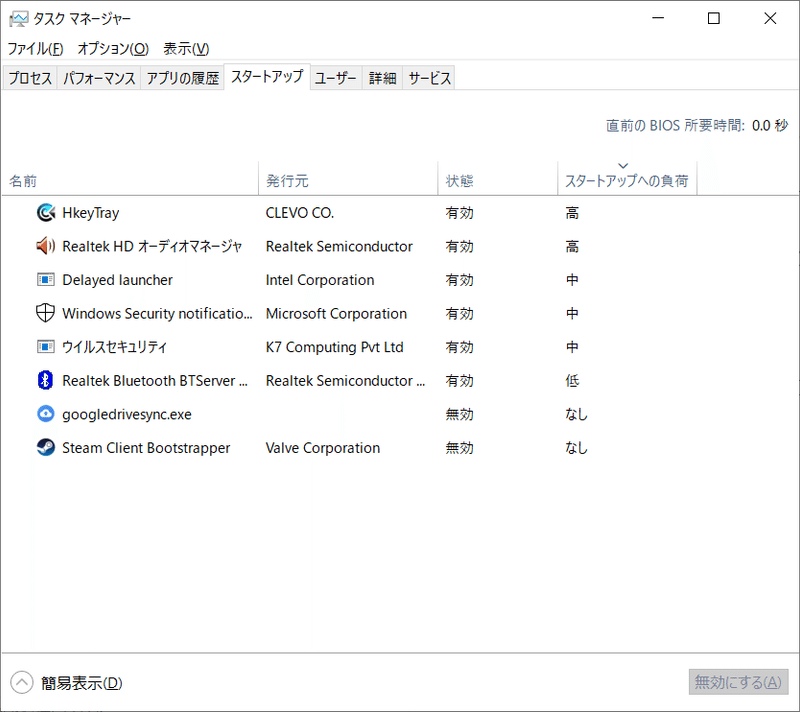Click 無効 status of Steam Client Bootstrapper
The image size is (800, 712).
pyautogui.click(x=460, y=448)
